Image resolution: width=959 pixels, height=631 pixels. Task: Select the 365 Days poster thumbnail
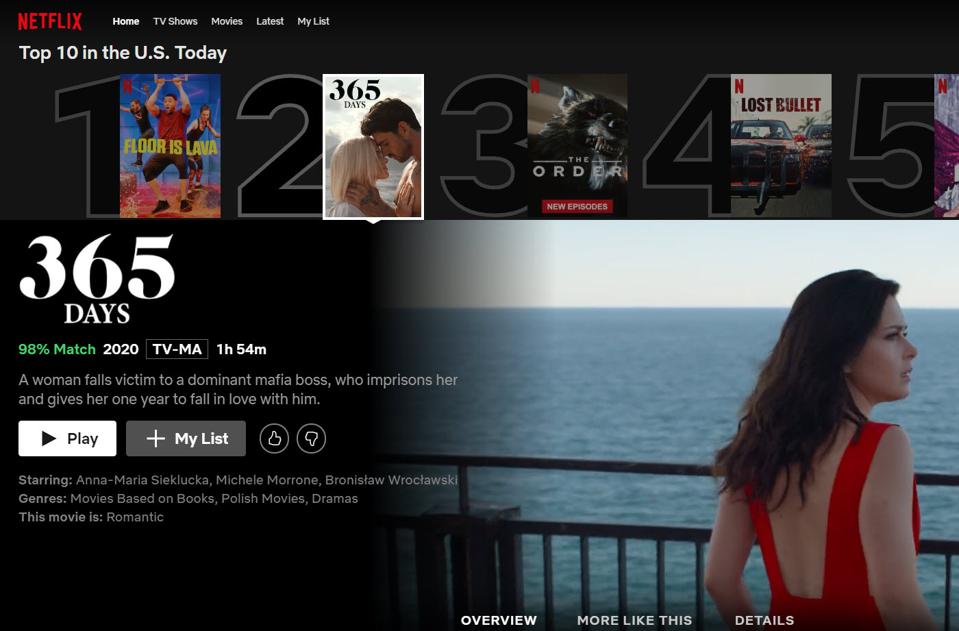pos(373,146)
